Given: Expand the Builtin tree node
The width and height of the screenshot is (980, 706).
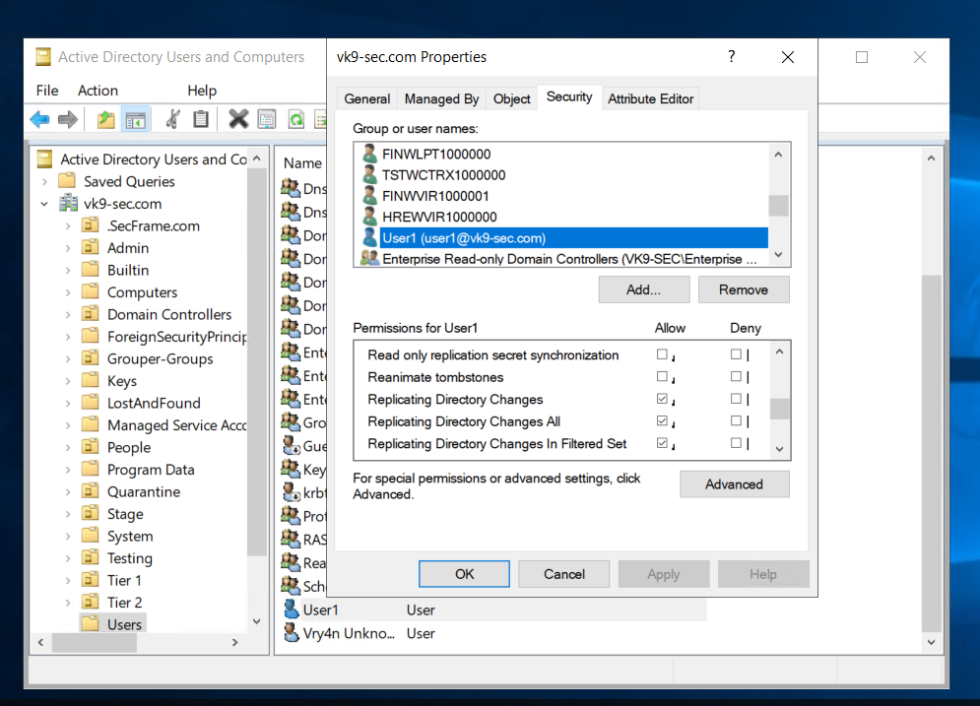Looking at the screenshot, I should click(68, 270).
